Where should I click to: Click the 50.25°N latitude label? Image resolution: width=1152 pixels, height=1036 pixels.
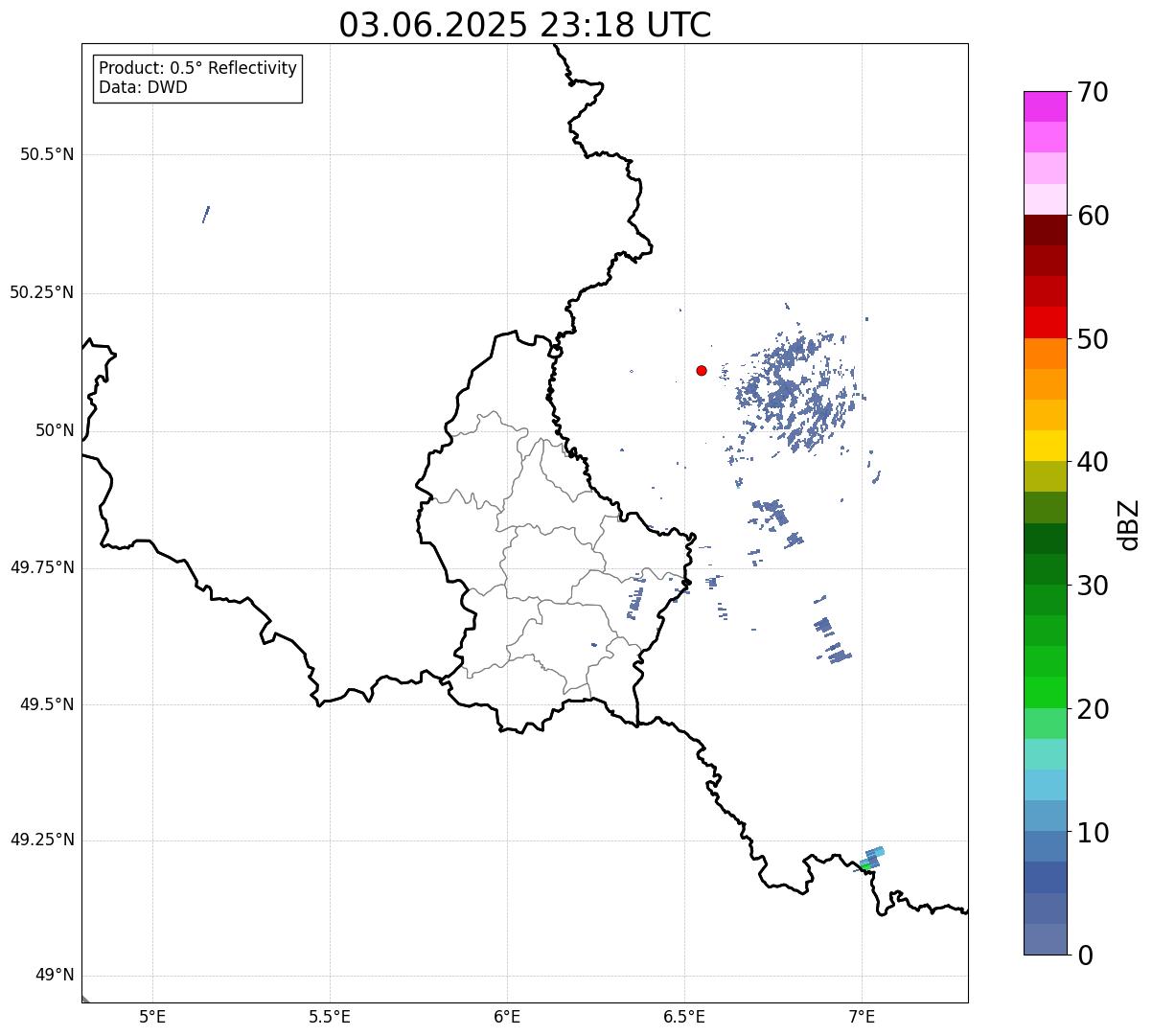tap(42, 292)
